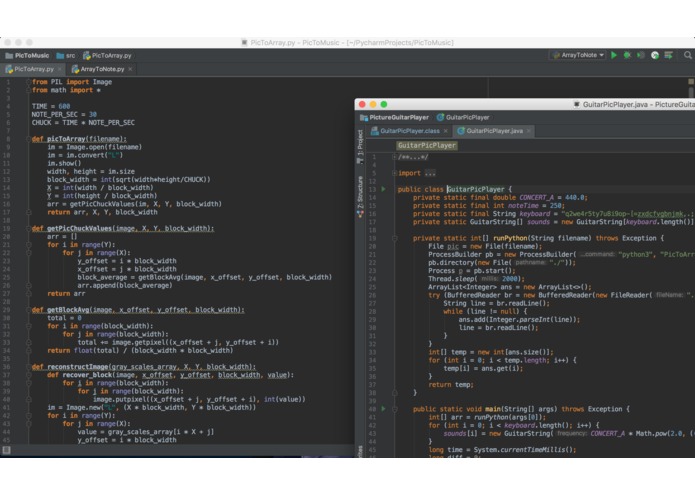Click the ans.add(Integer.parseInt(line)) line
The height and width of the screenshot is (494, 695).
[519, 319]
